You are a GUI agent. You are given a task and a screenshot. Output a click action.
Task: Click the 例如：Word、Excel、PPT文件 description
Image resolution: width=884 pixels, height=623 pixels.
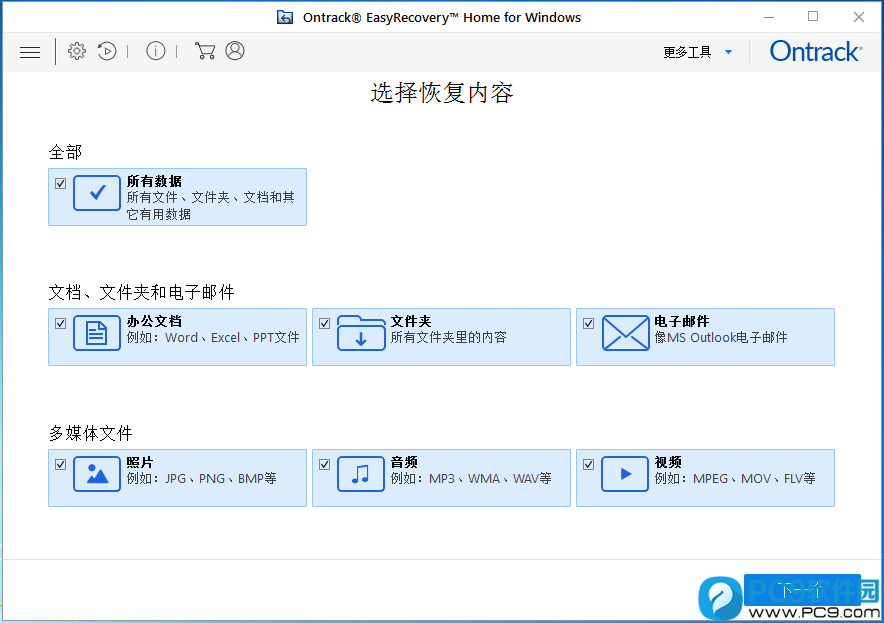tap(213, 338)
